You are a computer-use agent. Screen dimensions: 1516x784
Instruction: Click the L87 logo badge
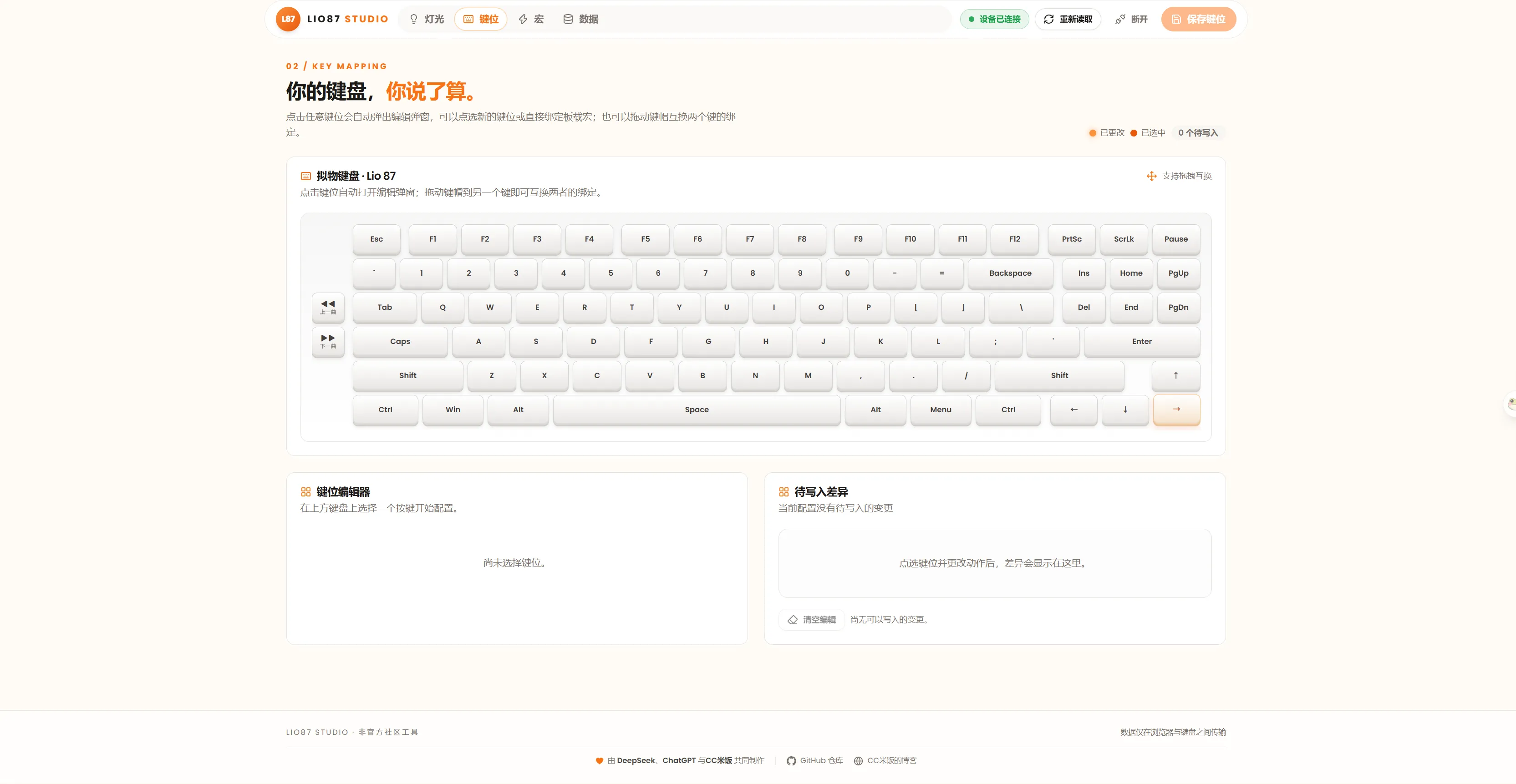pyautogui.click(x=288, y=19)
